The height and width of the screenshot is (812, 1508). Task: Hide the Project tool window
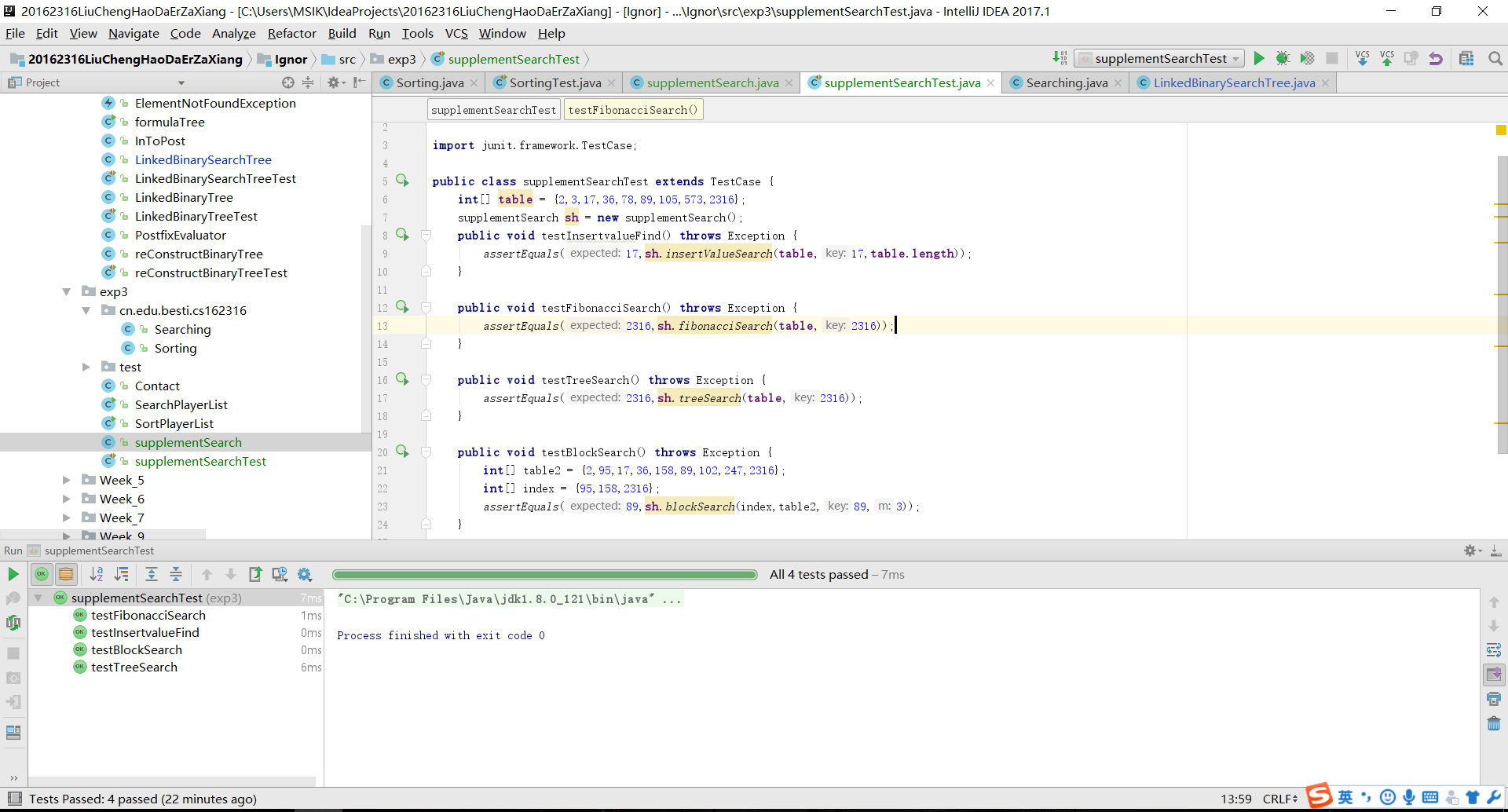tap(359, 82)
